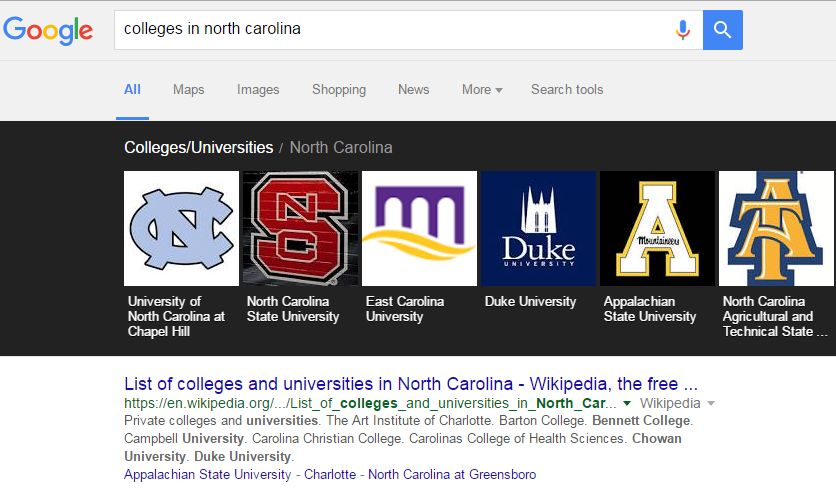Viewport: 836px width, 490px height.
Task: Open Search tools options
Action: coord(567,90)
